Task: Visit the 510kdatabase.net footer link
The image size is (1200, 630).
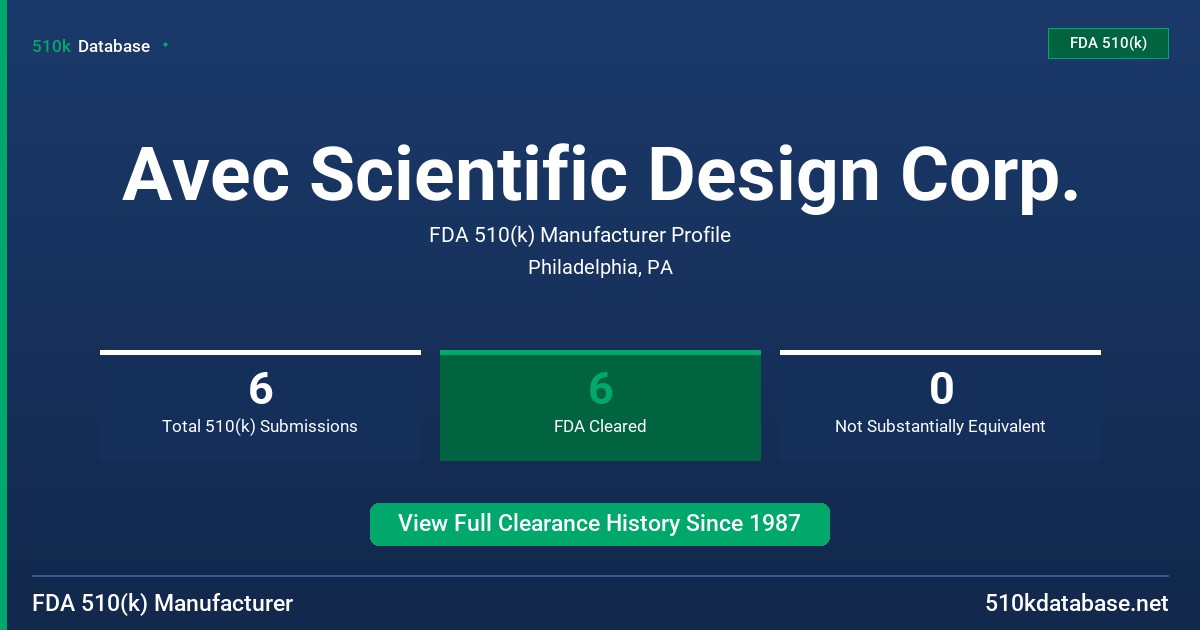Action: [1076, 603]
